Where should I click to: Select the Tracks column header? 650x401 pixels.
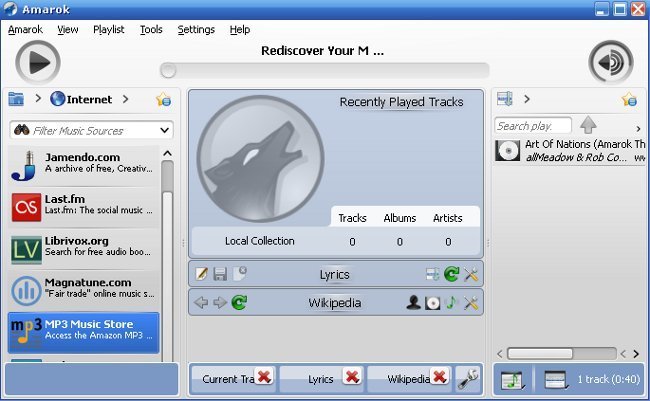[352, 218]
